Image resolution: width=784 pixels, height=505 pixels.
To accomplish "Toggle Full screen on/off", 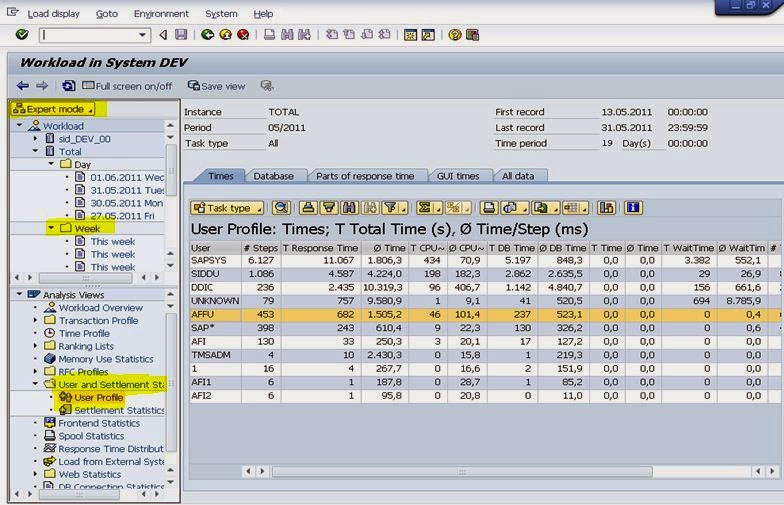I will tap(127, 86).
